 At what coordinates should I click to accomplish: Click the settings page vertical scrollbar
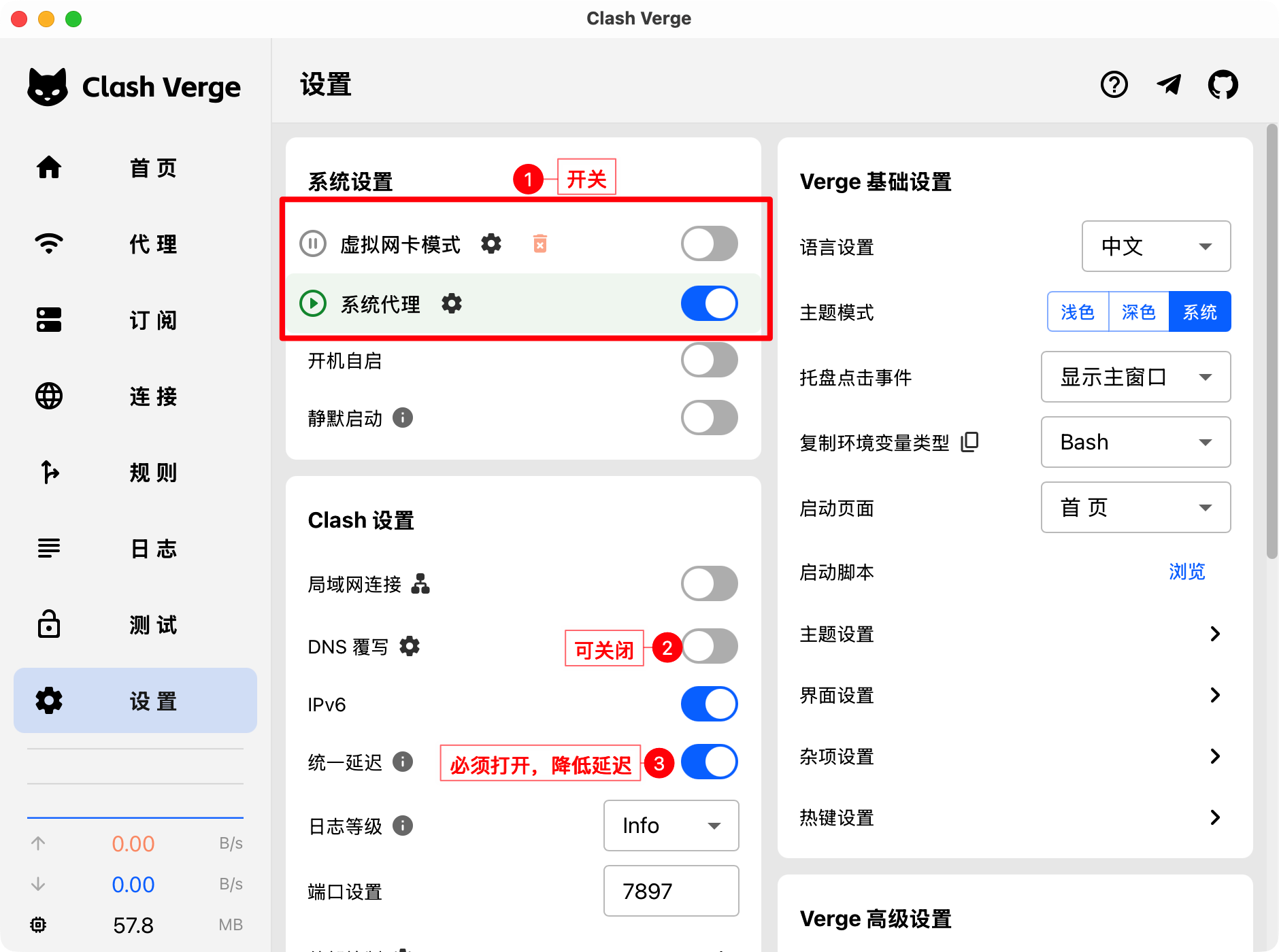[1272, 341]
